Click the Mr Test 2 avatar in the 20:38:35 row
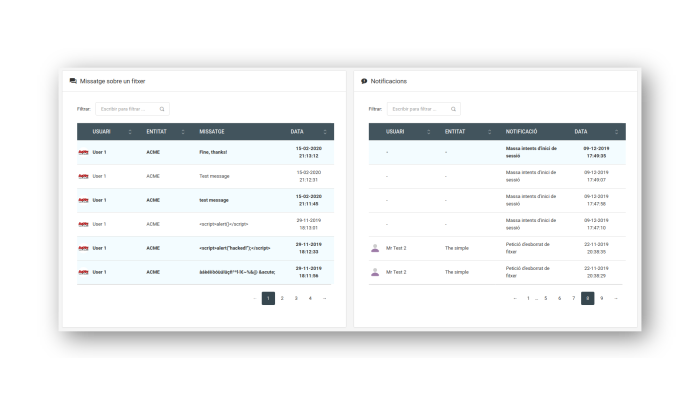The image size is (700, 400). (375, 248)
